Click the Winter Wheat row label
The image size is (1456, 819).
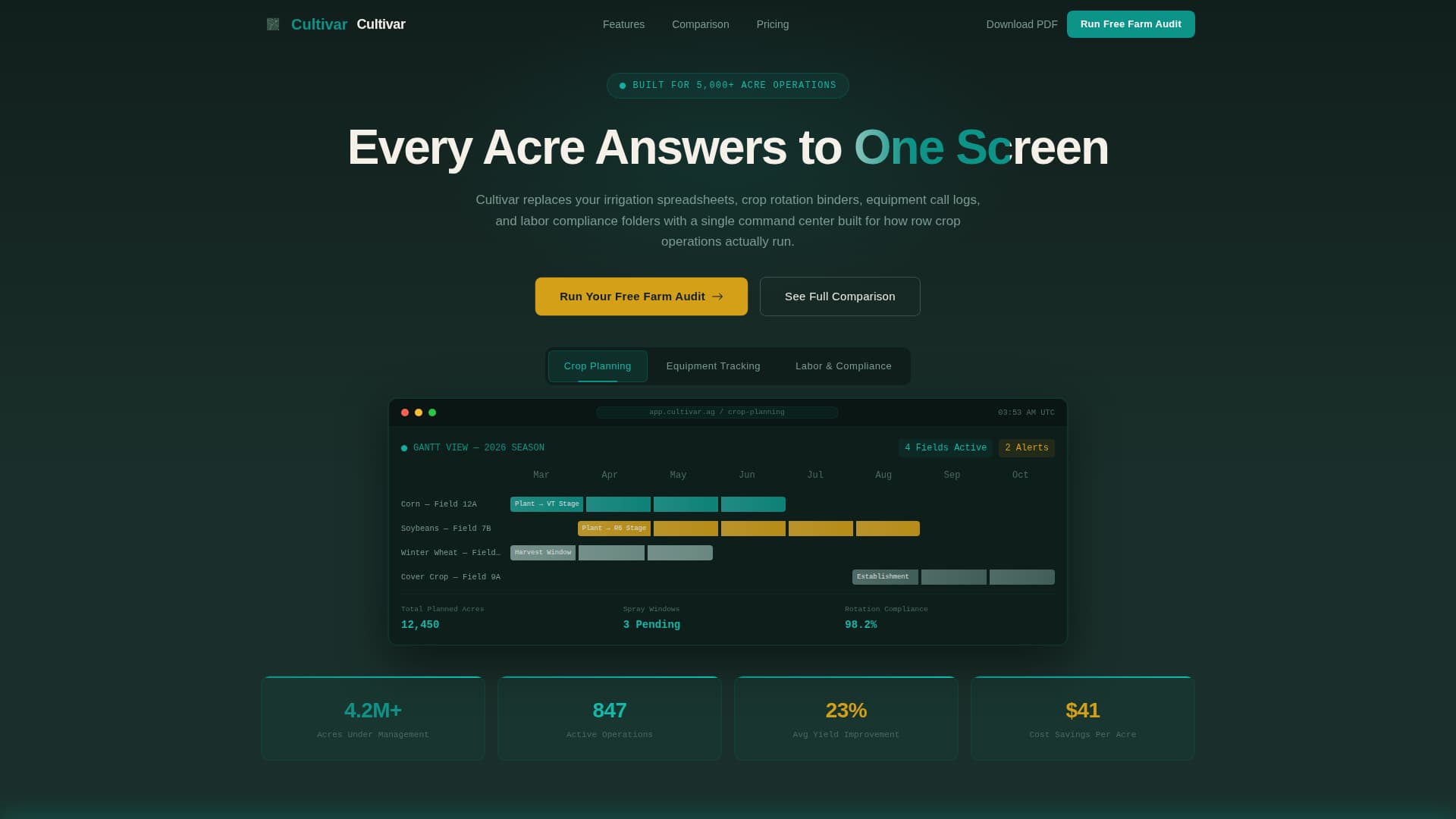tap(450, 553)
